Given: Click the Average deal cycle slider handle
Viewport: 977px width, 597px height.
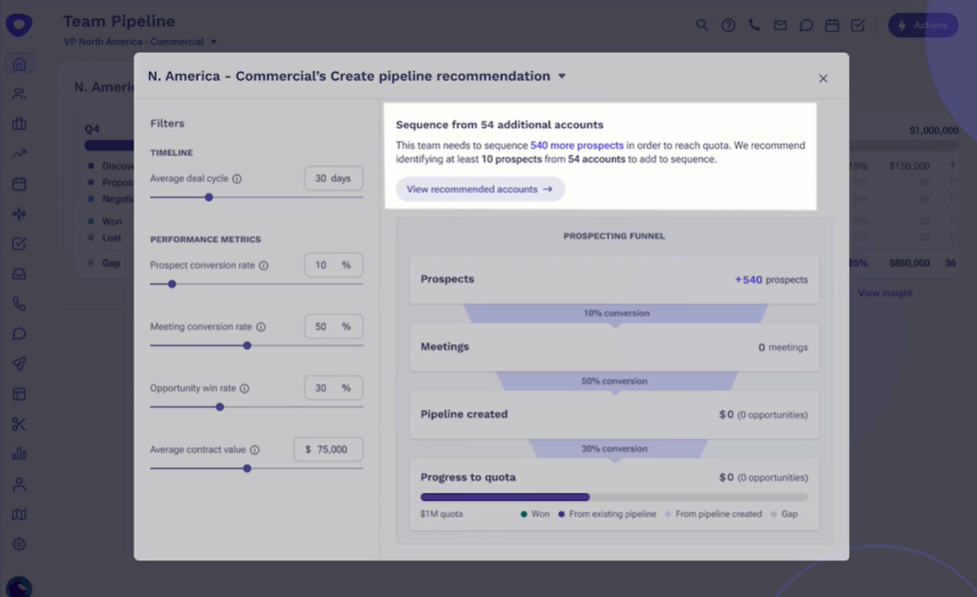Looking at the screenshot, I should (x=209, y=198).
